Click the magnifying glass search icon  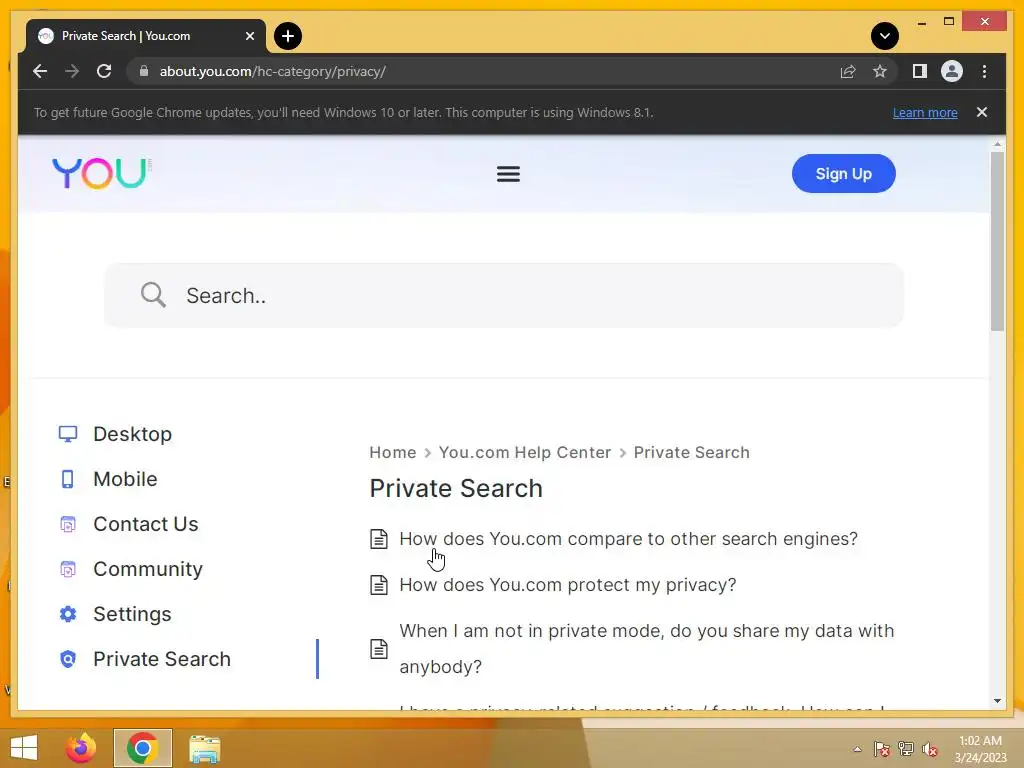(x=153, y=295)
